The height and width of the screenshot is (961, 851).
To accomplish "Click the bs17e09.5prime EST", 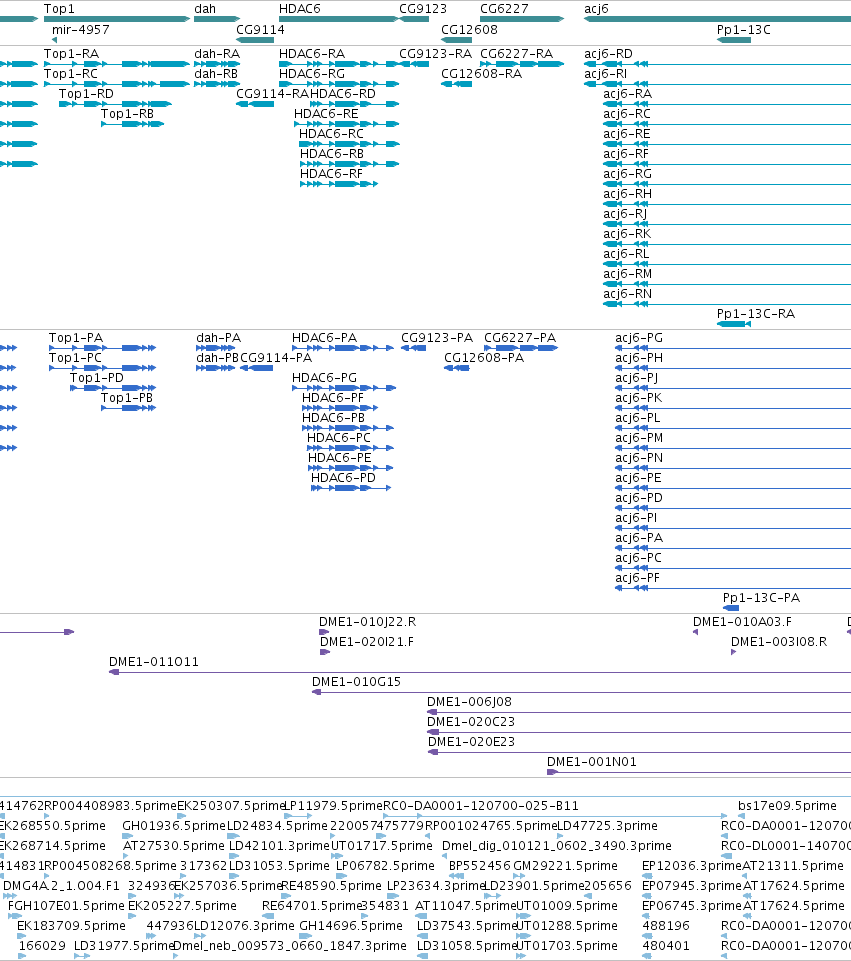I will (741, 816).
